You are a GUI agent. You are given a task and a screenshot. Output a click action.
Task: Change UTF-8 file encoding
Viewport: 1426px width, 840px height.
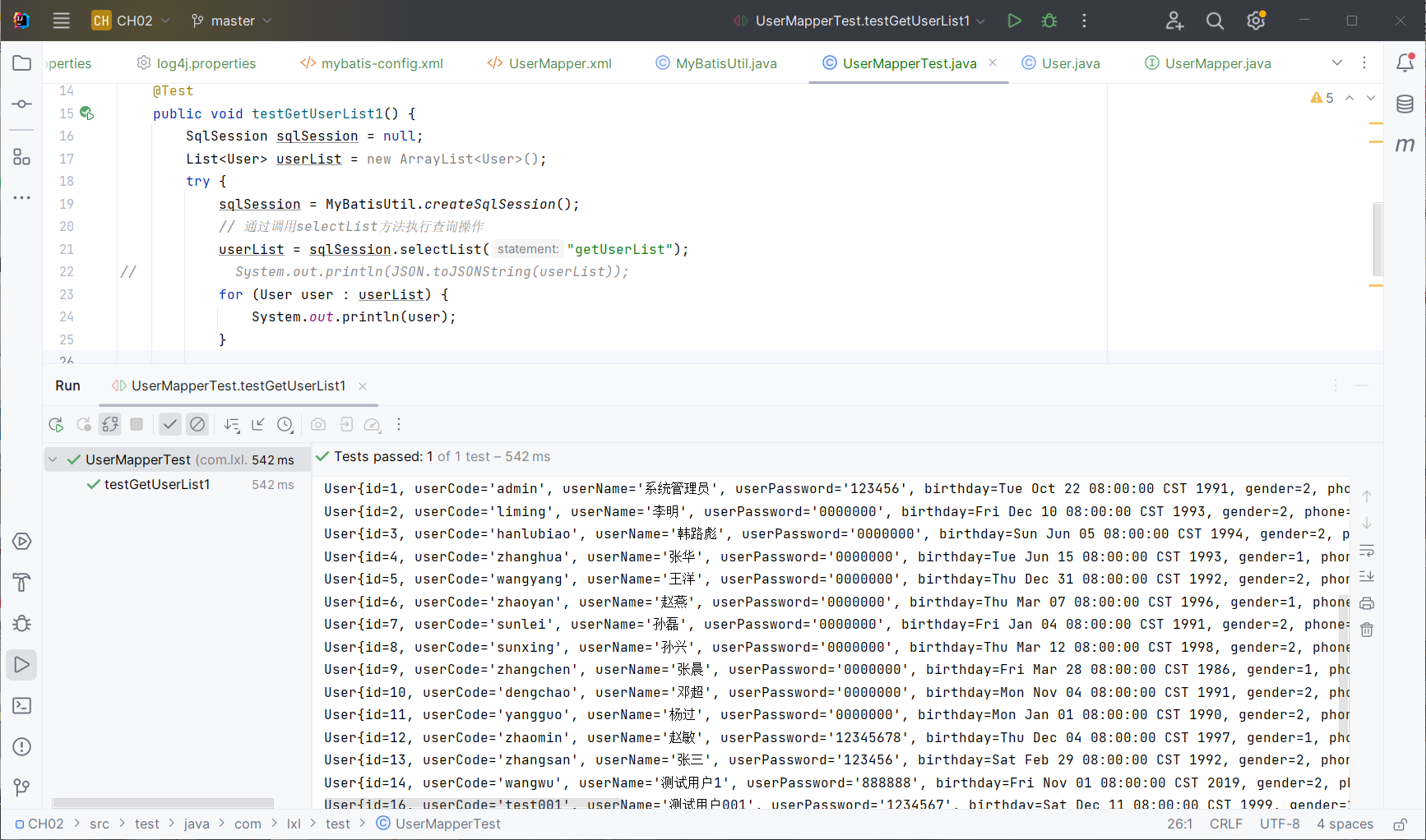tap(1280, 824)
